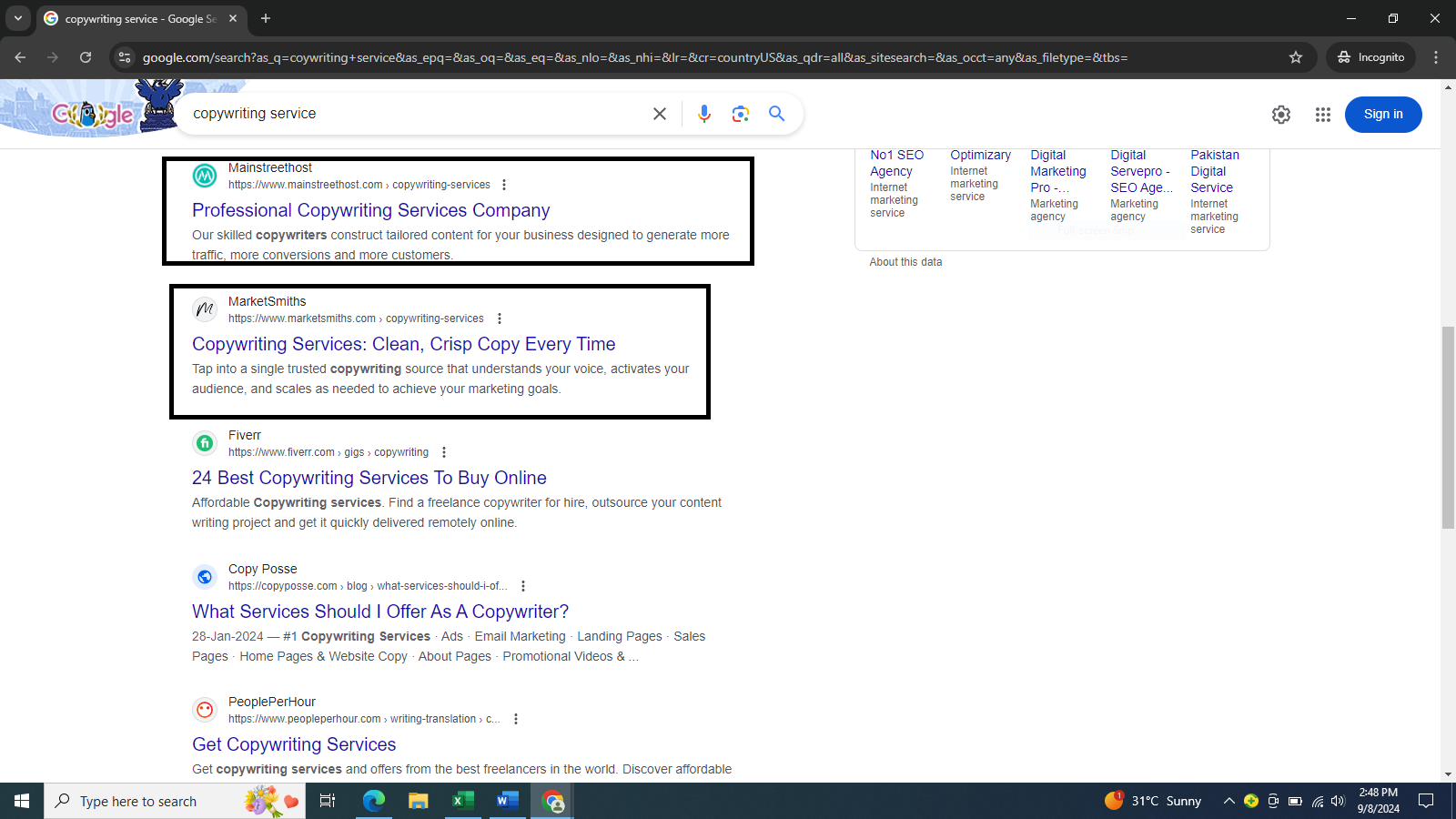Bookmark this page with star icon
The height and width of the screenshot is (819, 1456).
click(x=1296, y=57)
